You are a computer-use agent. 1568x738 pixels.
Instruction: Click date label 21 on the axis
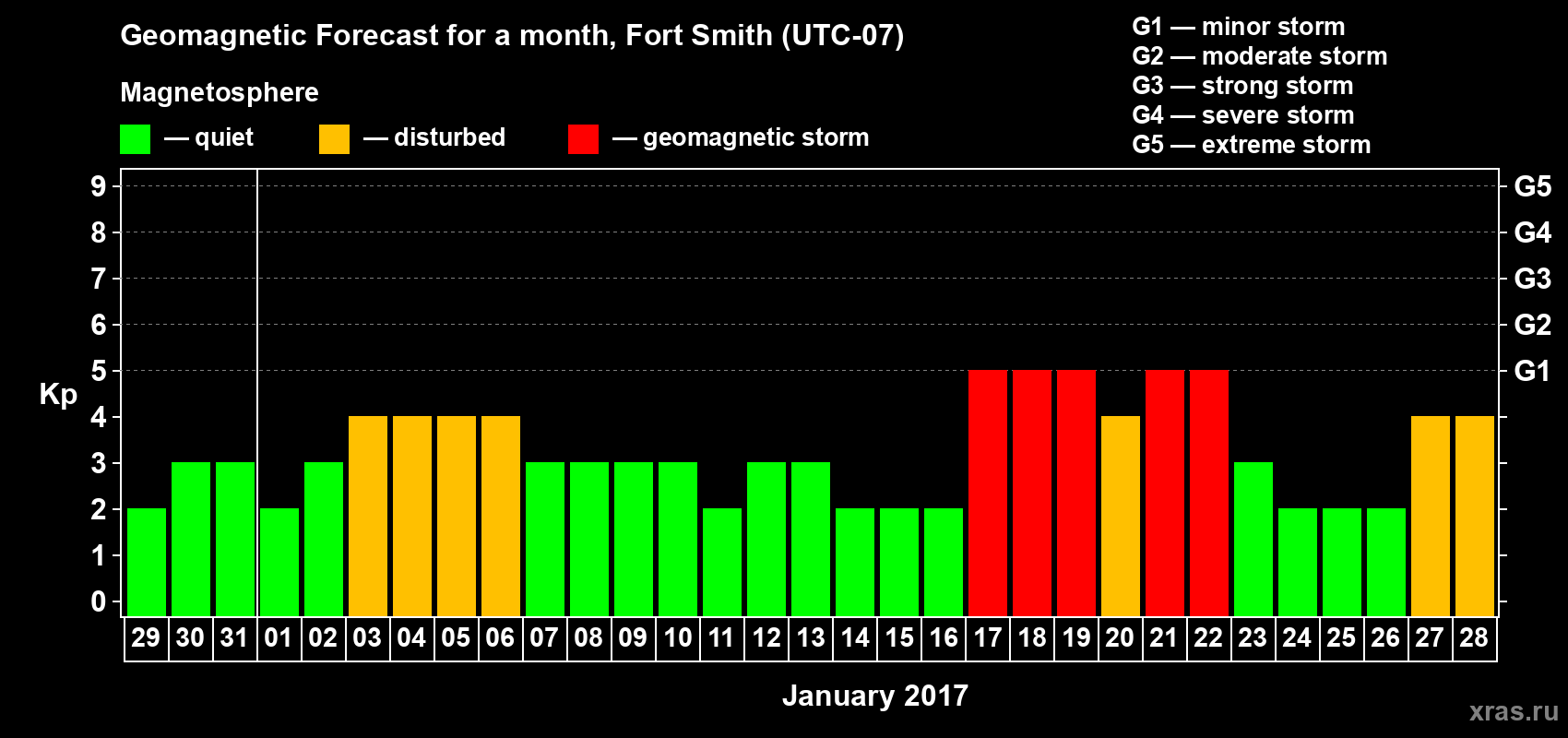tap(1164, 637)
